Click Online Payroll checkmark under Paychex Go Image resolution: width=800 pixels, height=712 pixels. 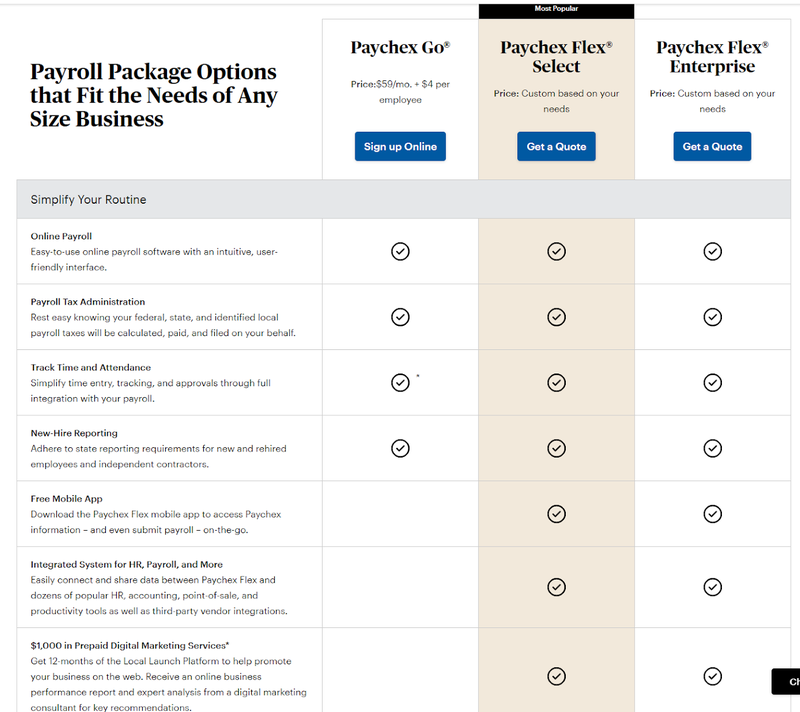(401, 251)
